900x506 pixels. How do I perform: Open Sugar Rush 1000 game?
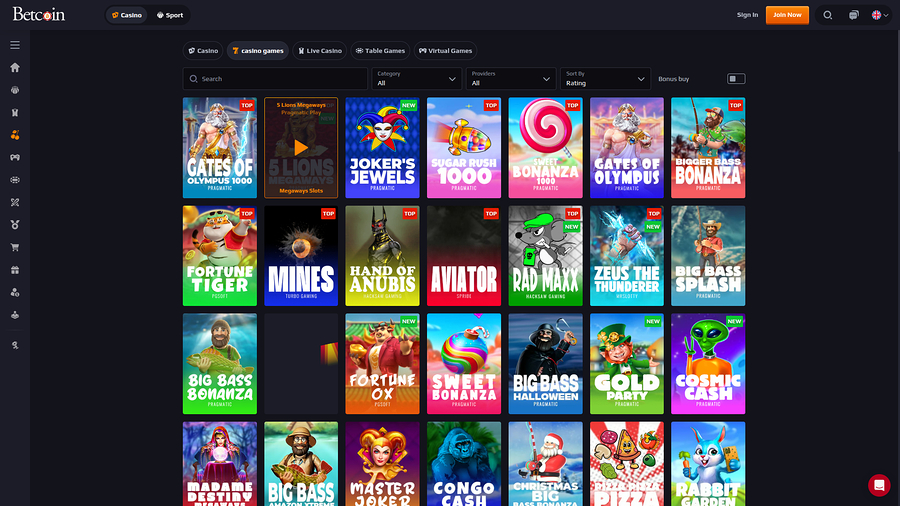[464, 147]
